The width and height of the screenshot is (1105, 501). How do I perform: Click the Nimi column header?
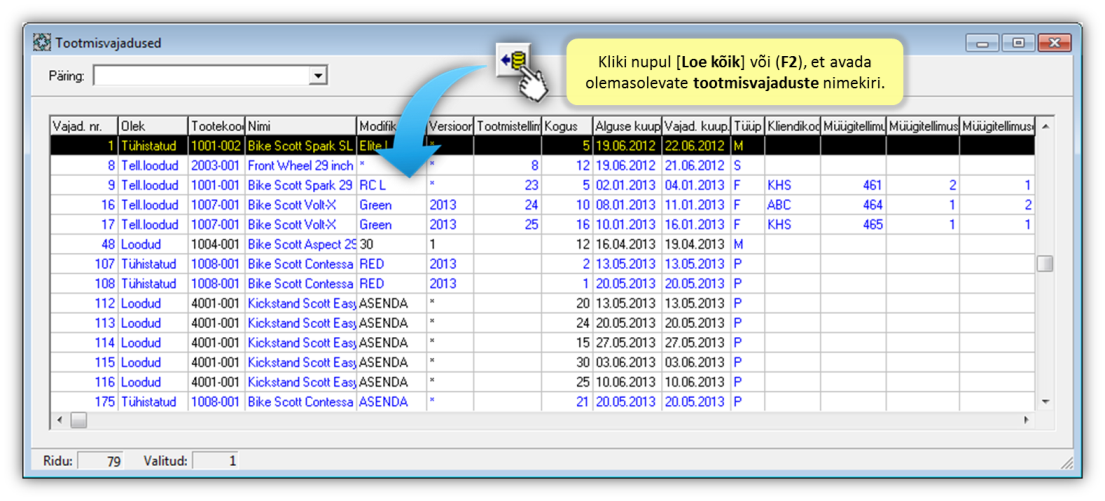tap(301, 126)
